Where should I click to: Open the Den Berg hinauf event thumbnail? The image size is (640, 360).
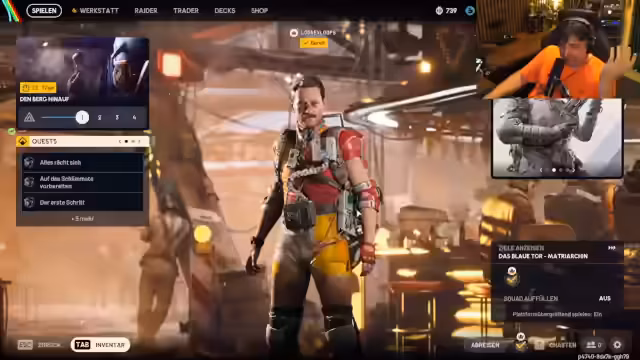pyautogui.click(x=82, y=71)
